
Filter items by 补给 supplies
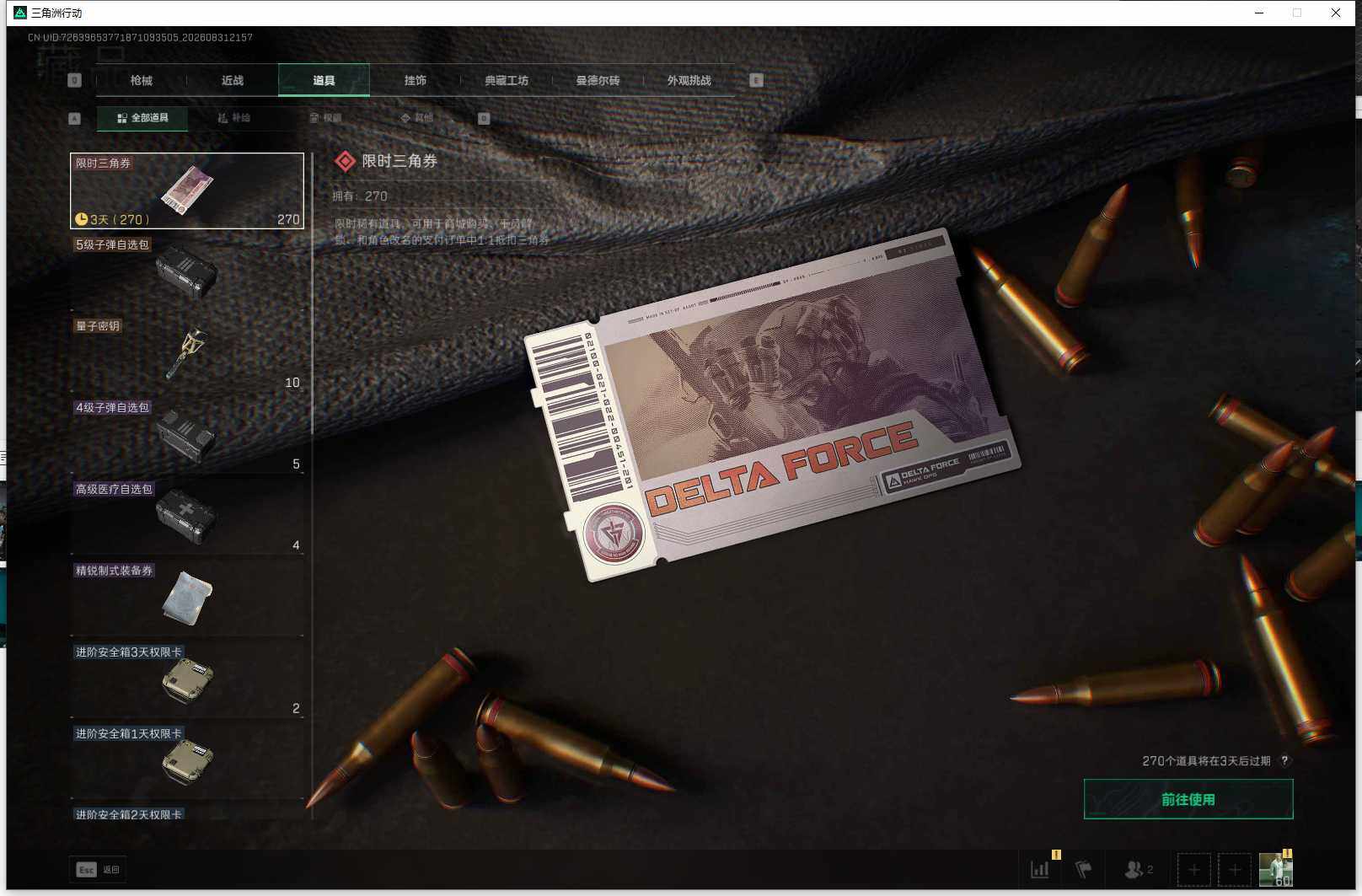point(234,118)
